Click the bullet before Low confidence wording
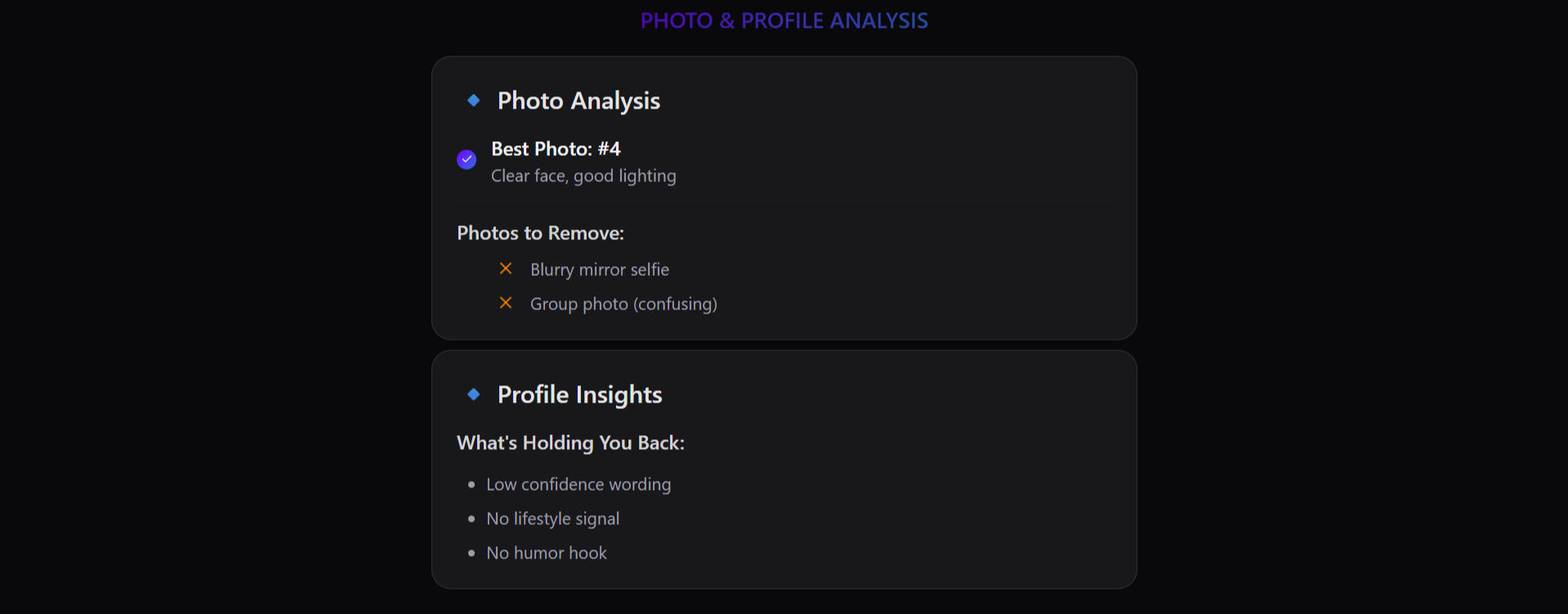The width and height of the screenshot is (1568, 614). (471, 484)
